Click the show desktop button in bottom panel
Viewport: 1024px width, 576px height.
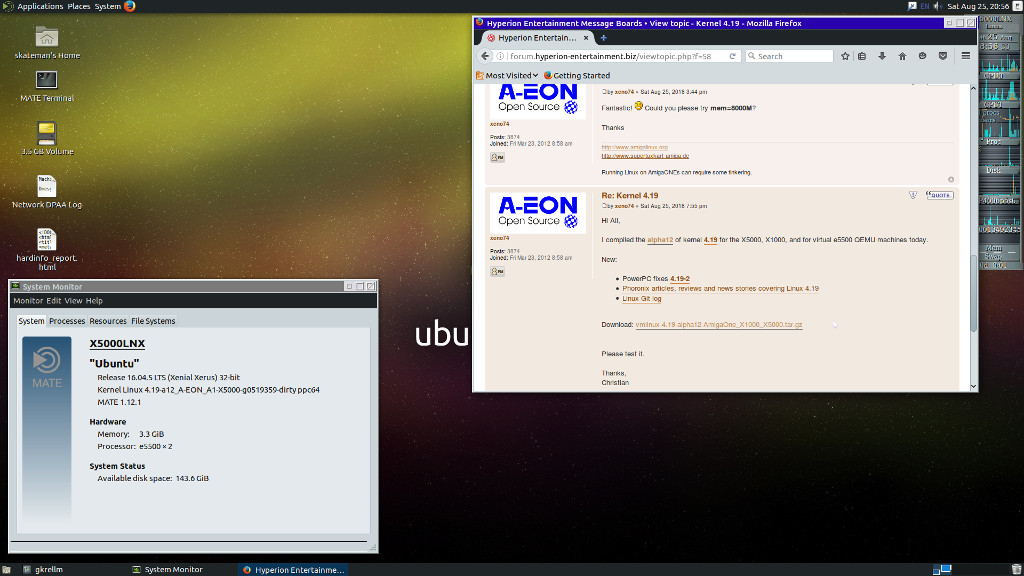[7, 569]
